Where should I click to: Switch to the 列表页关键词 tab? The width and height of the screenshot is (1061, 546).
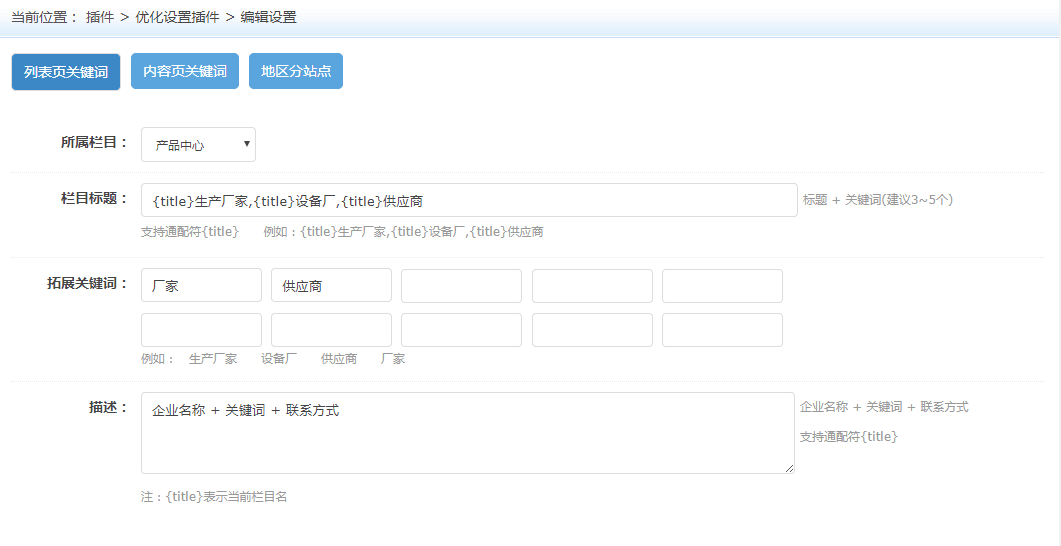coord(66,72)
